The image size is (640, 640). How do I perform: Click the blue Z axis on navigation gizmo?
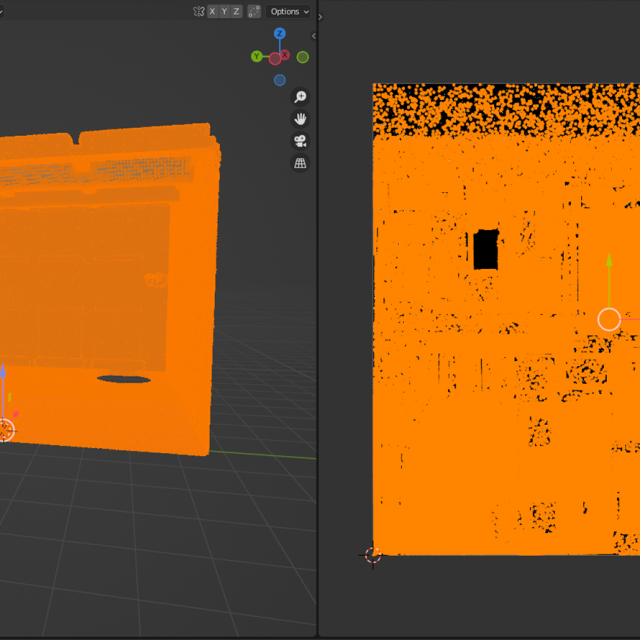[x=280, y=34]
